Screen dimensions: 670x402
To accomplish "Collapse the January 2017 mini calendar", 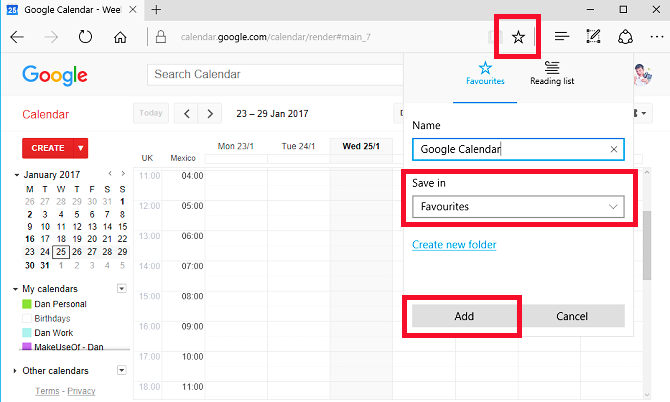I will click(16, 175).
